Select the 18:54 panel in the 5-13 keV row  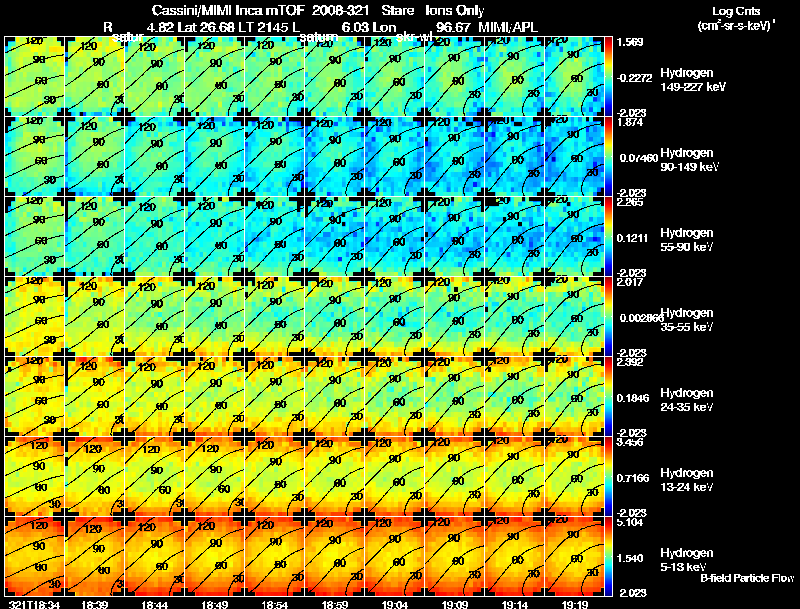coord(274,556)
